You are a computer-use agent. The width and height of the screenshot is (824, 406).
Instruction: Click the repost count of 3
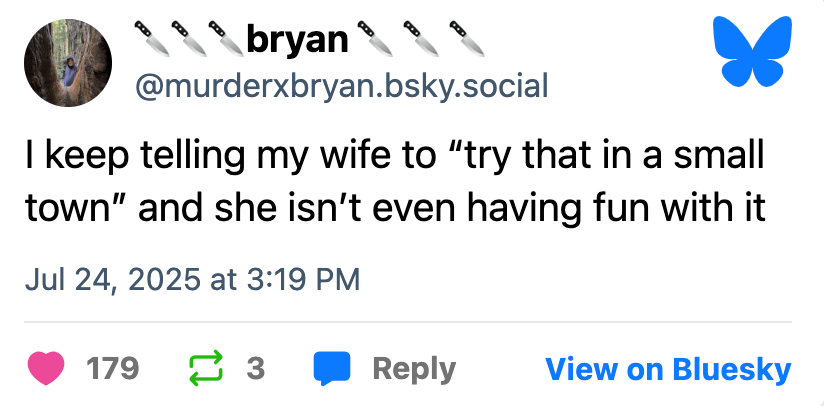click(256, 369)
